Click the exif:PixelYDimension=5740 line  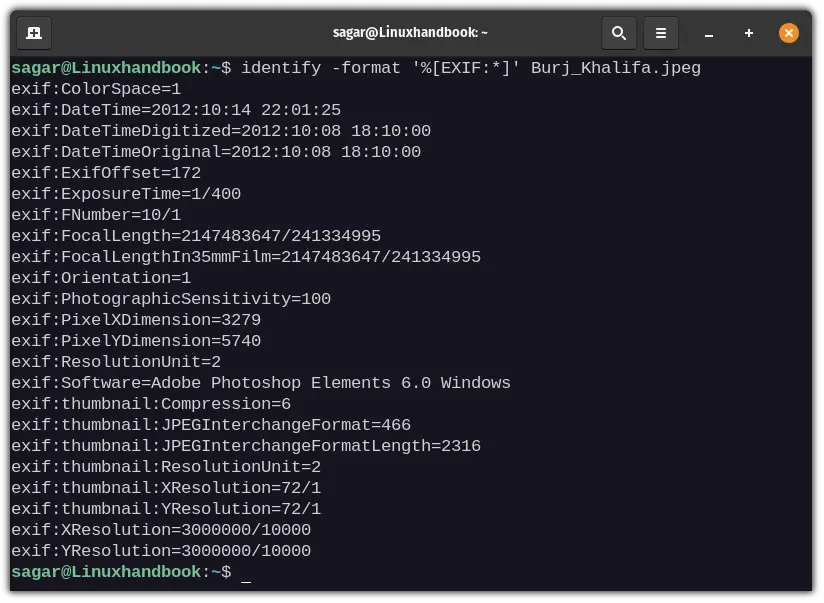click(x=136, y=341)
